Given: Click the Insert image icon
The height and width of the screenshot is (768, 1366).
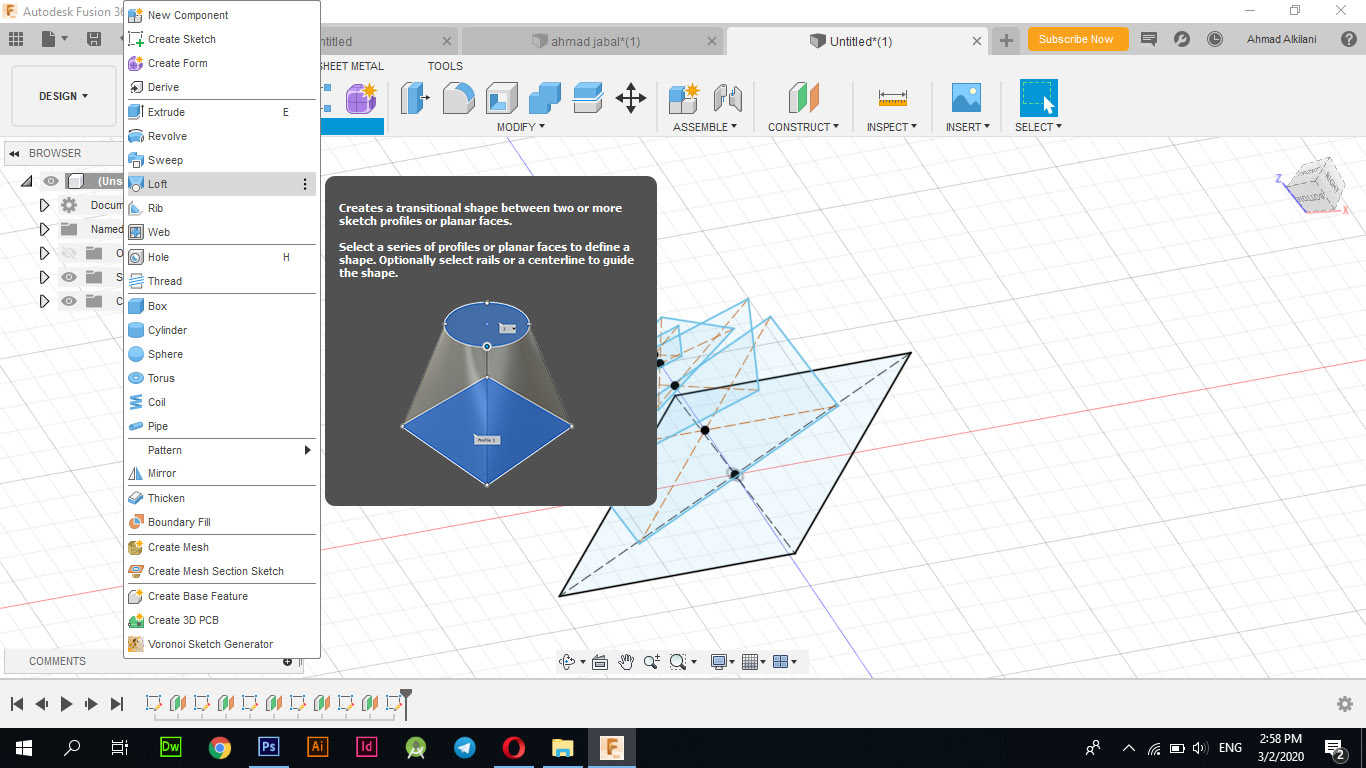Looking at the screenshot, I should (x=966, y=98).
